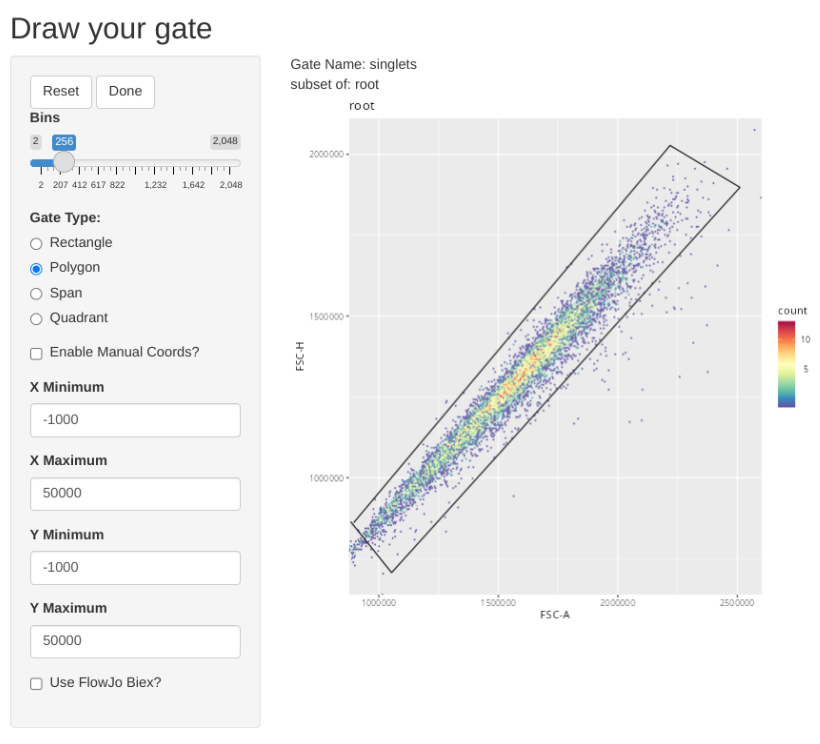Select the Rectangle gate type
The height and width of the screenshot is (744, 820).
[37, 243]
